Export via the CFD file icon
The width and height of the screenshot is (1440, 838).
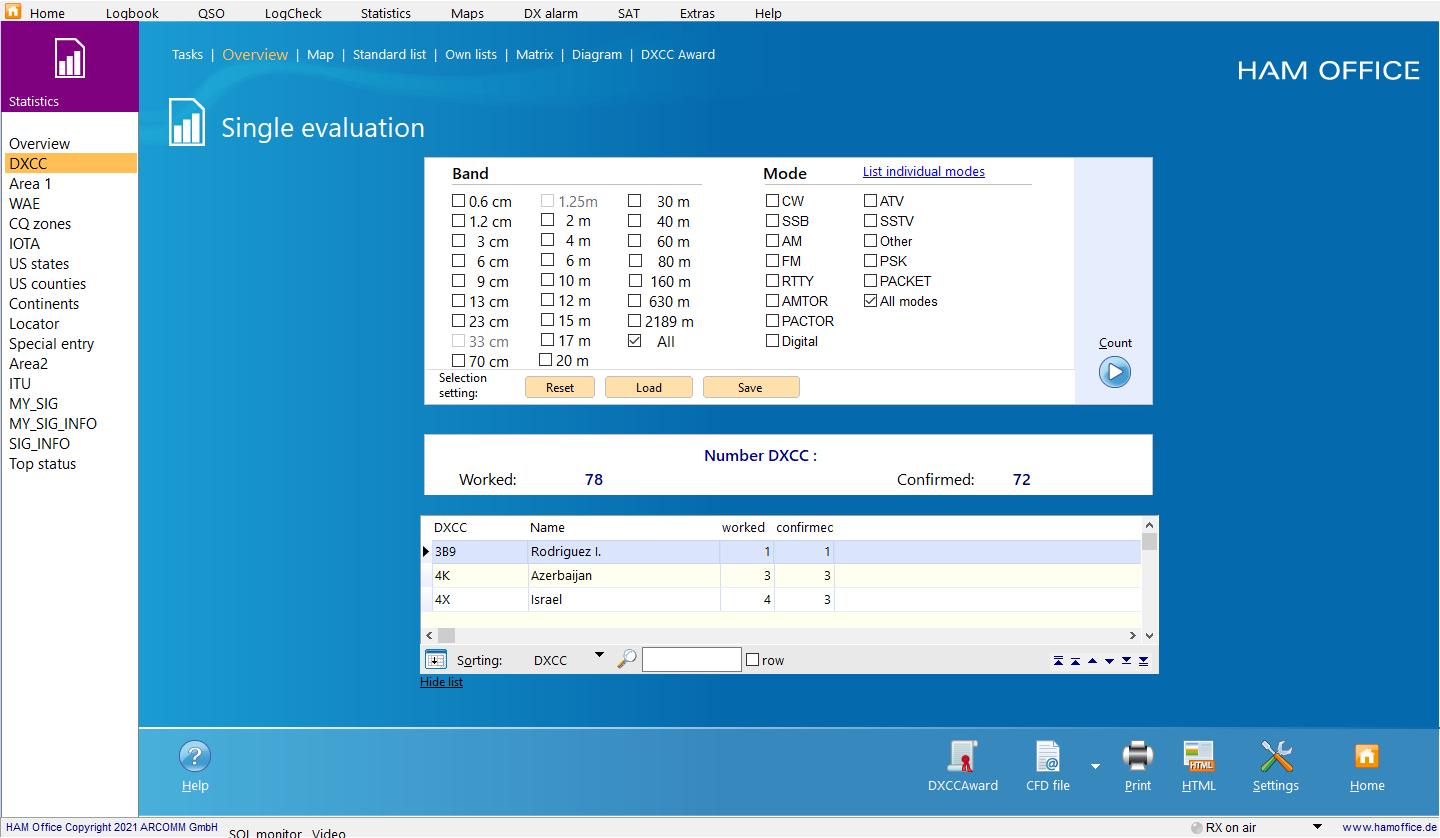(x=1047, y=756)
